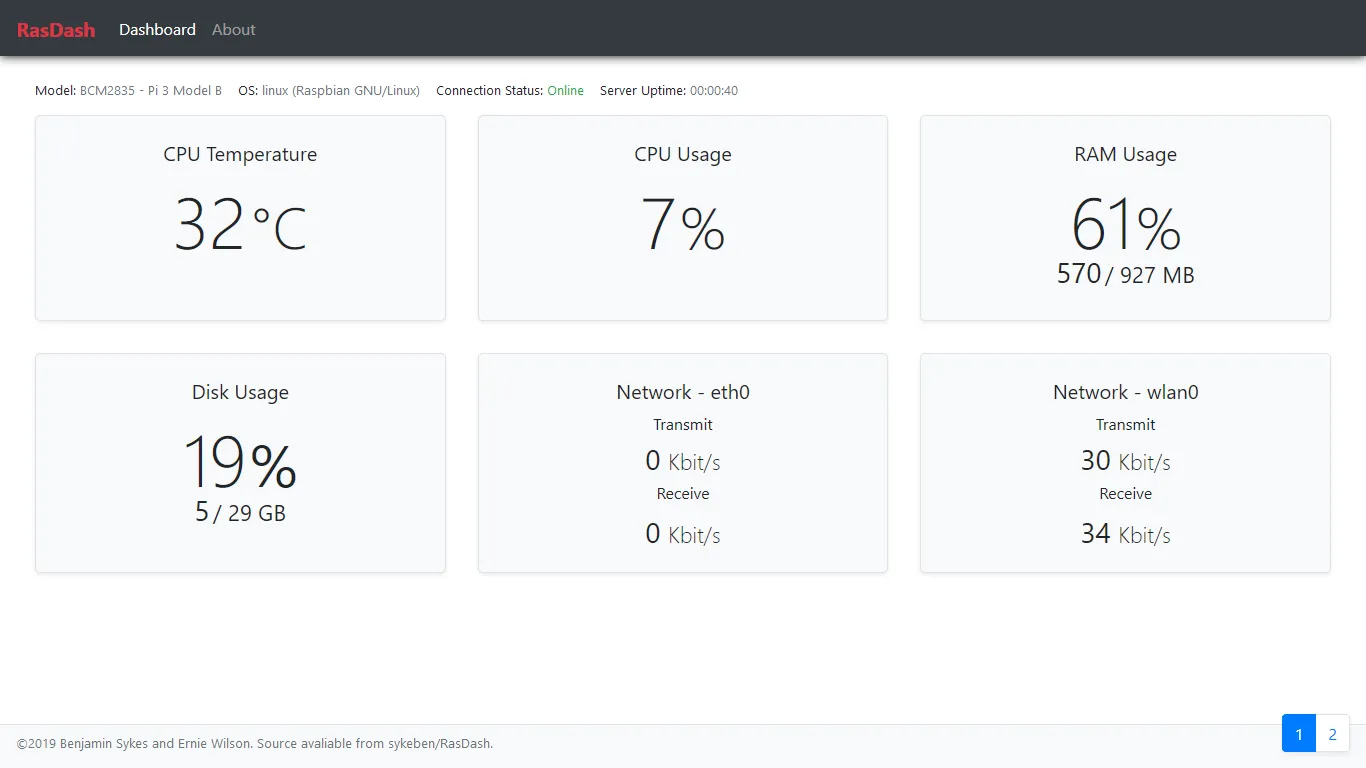Screen dimensions: 1366x768
Task: Click the eth0 Transmit label
Action: 683,425
